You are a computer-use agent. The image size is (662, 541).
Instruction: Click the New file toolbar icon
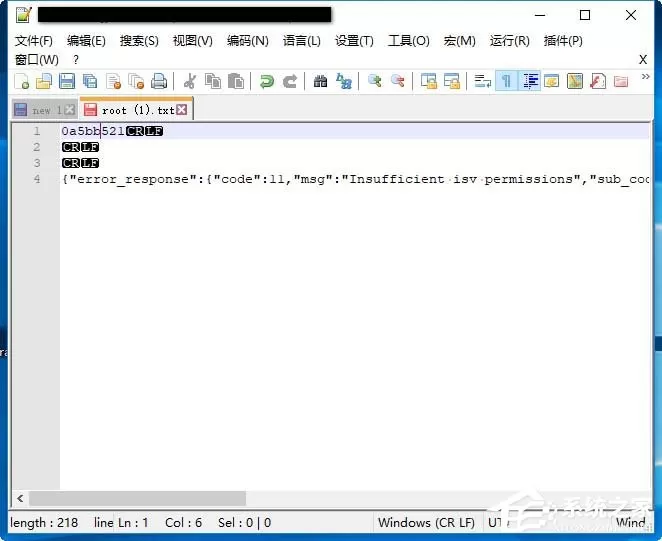(x=22, y=81)
